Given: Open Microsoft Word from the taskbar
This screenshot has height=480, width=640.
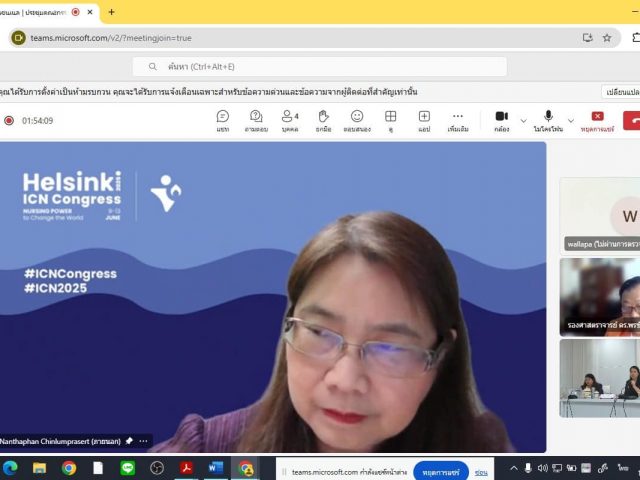Looking at the screenshot, I should [216, 468].
